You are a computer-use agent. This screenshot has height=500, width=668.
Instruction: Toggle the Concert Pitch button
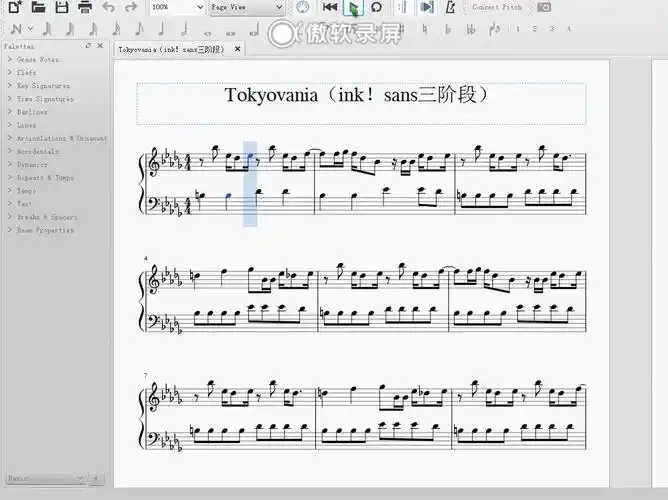[497, 7]
